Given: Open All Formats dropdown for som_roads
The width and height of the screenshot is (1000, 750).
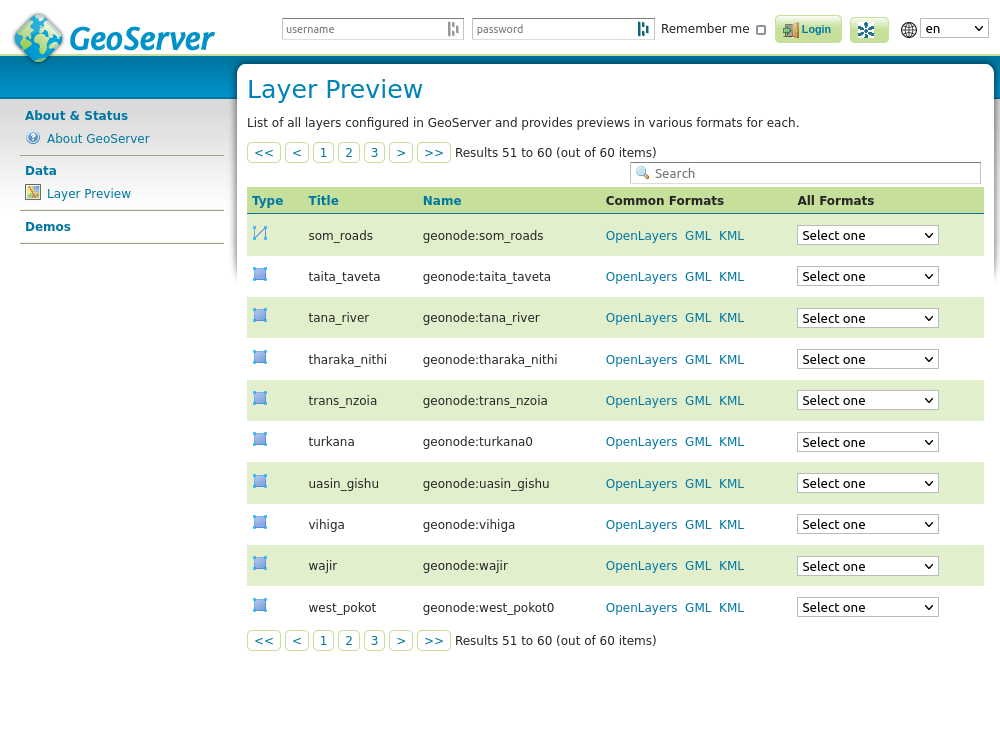Looking at the screenshot, I should (867, 235).
